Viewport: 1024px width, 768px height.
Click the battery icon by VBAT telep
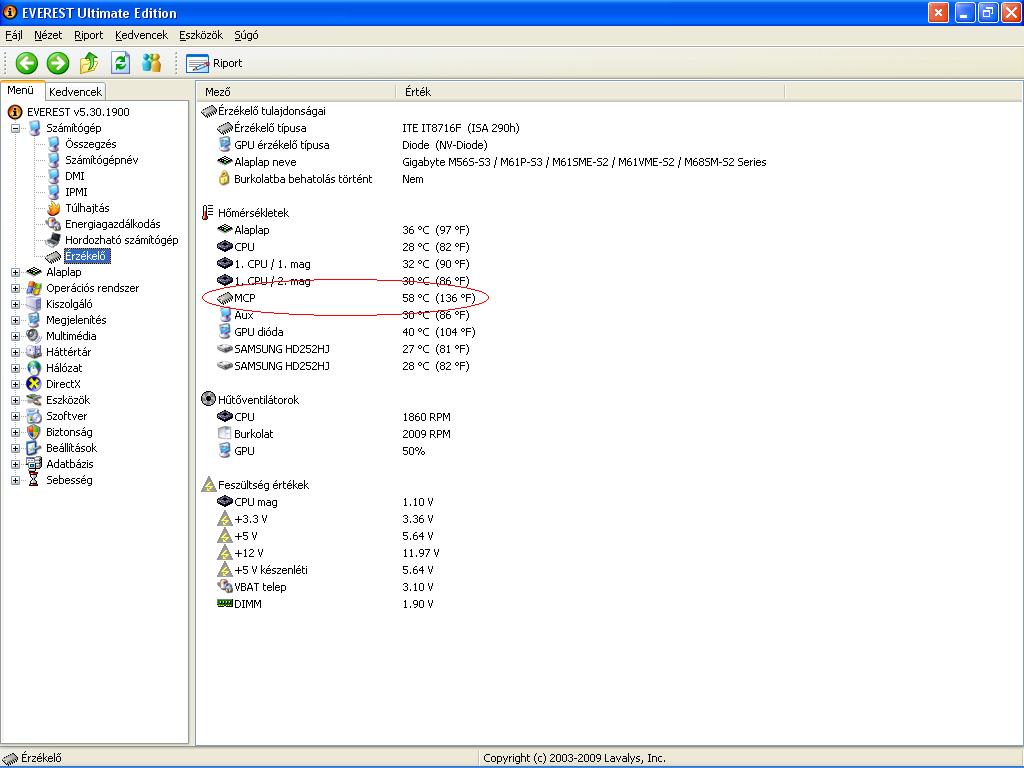(225, 586)
